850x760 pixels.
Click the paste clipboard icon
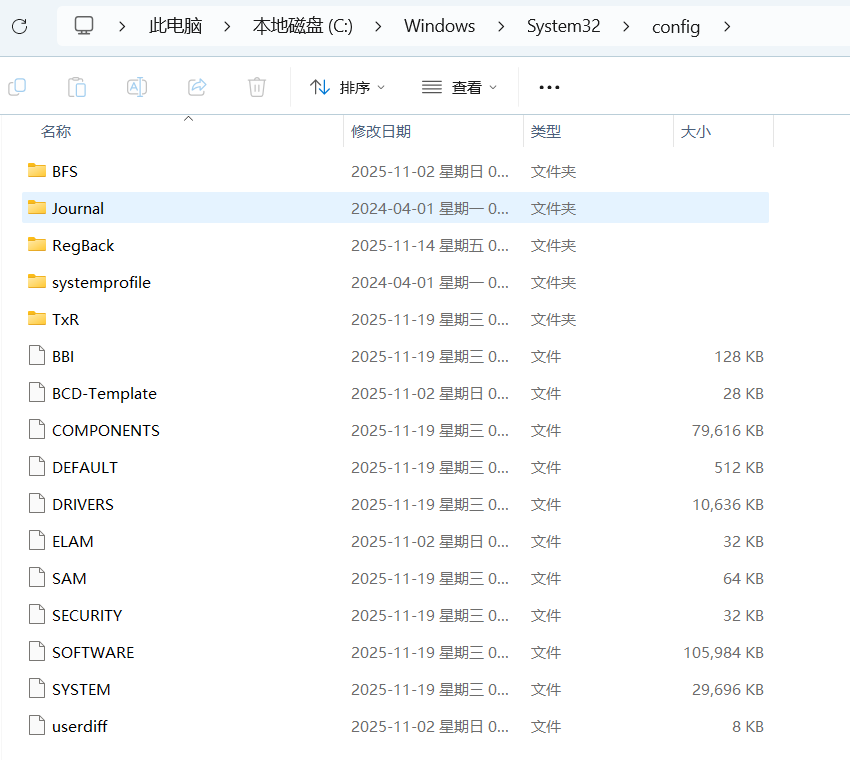tap(76, 87)
